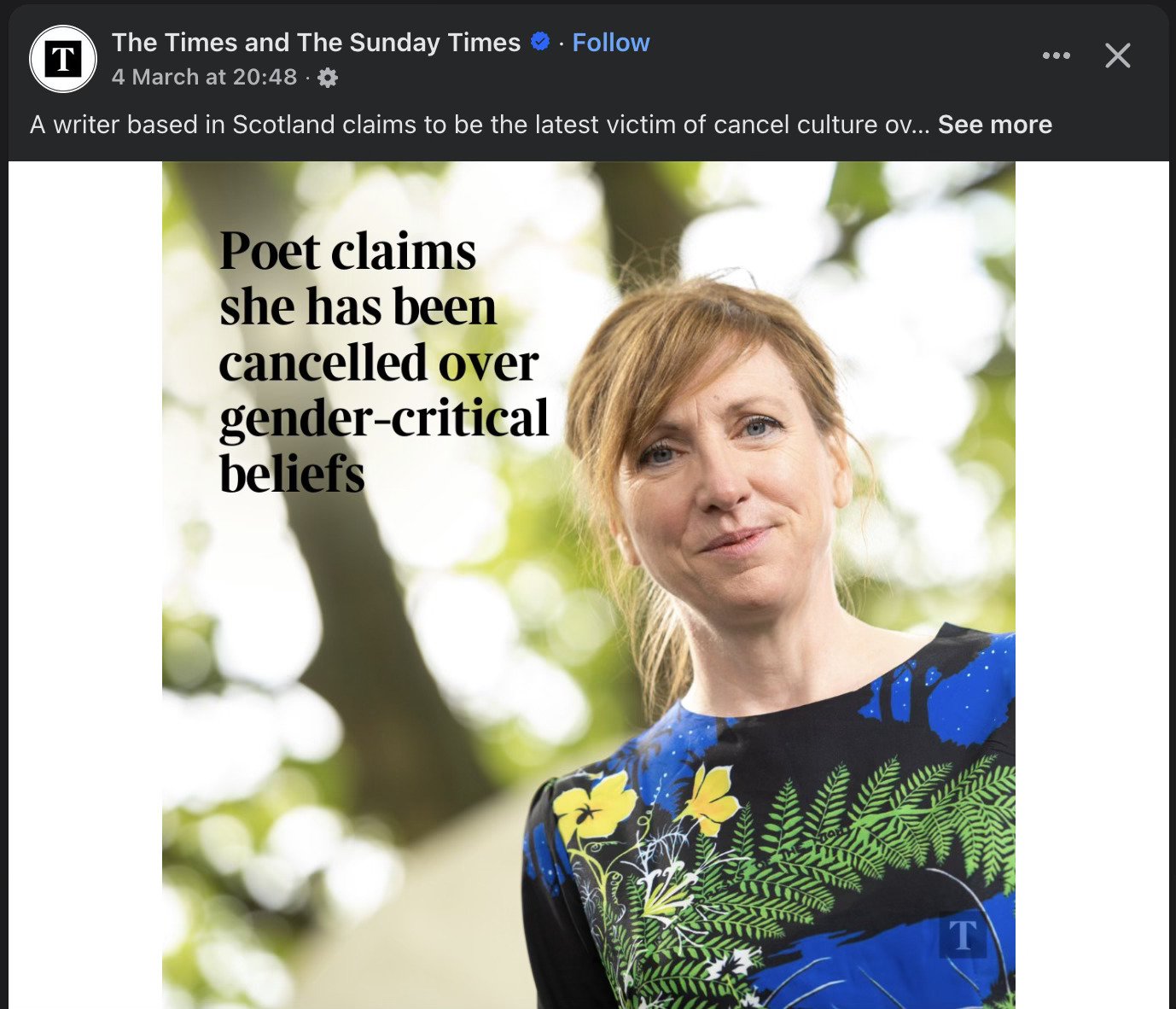Click The Times profile logo avatar
The image size is (1176, 1009).
[x=62, y=59]
